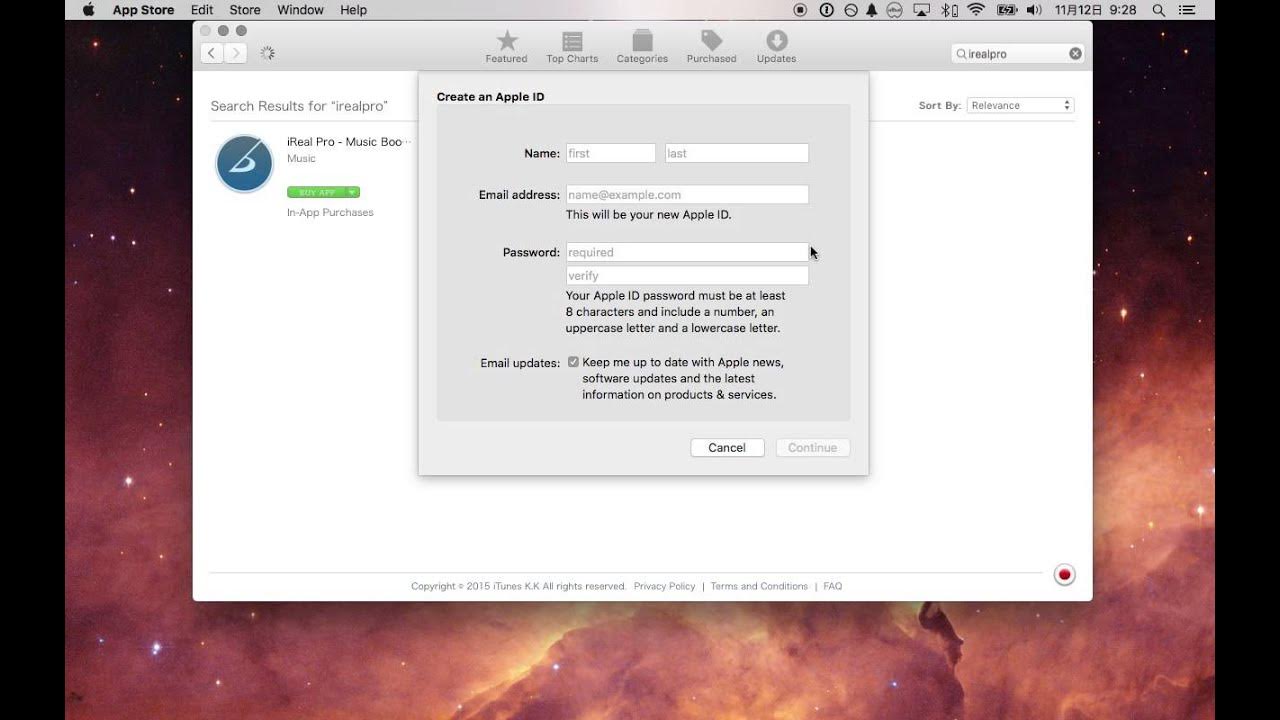This screenshot has width=1280, height=720.
Task: Click the red record button in the window corner
Action: tap(1065, 575)
